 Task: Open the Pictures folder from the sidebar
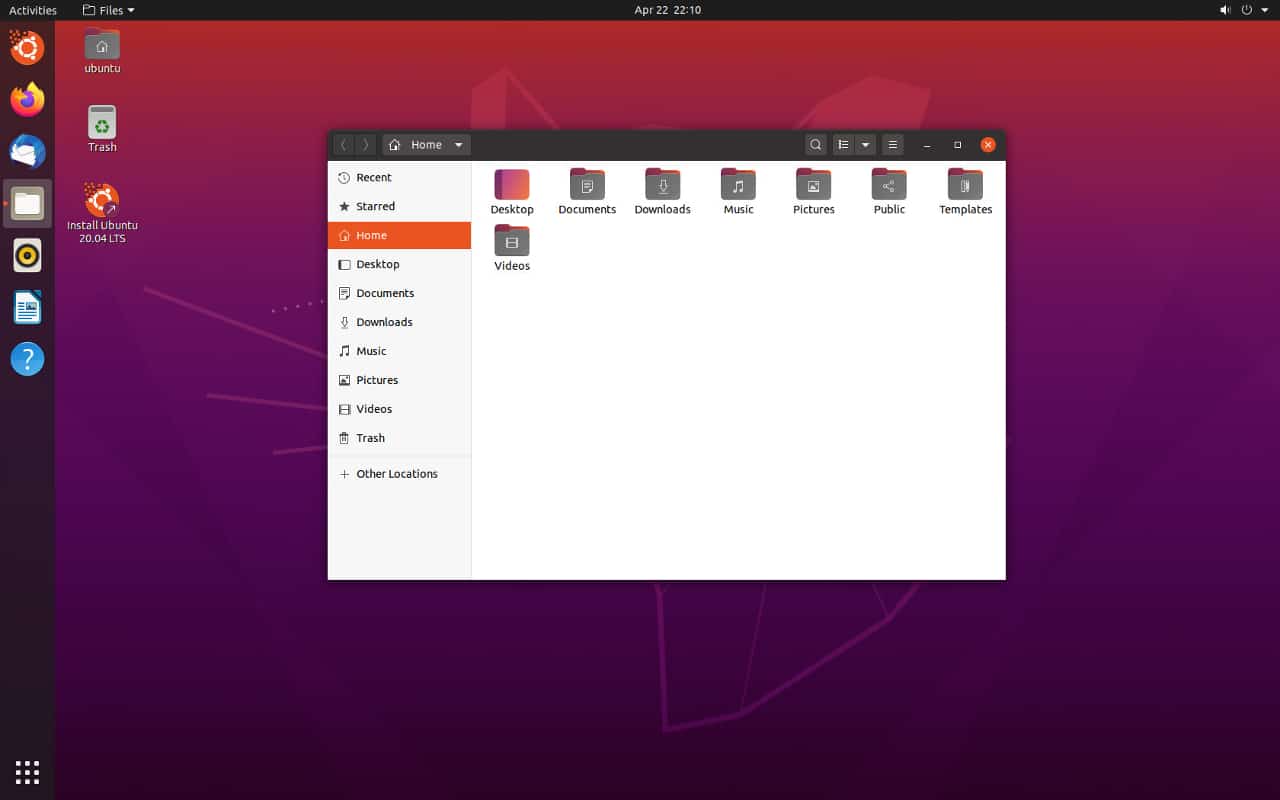(x=379, y=380)
